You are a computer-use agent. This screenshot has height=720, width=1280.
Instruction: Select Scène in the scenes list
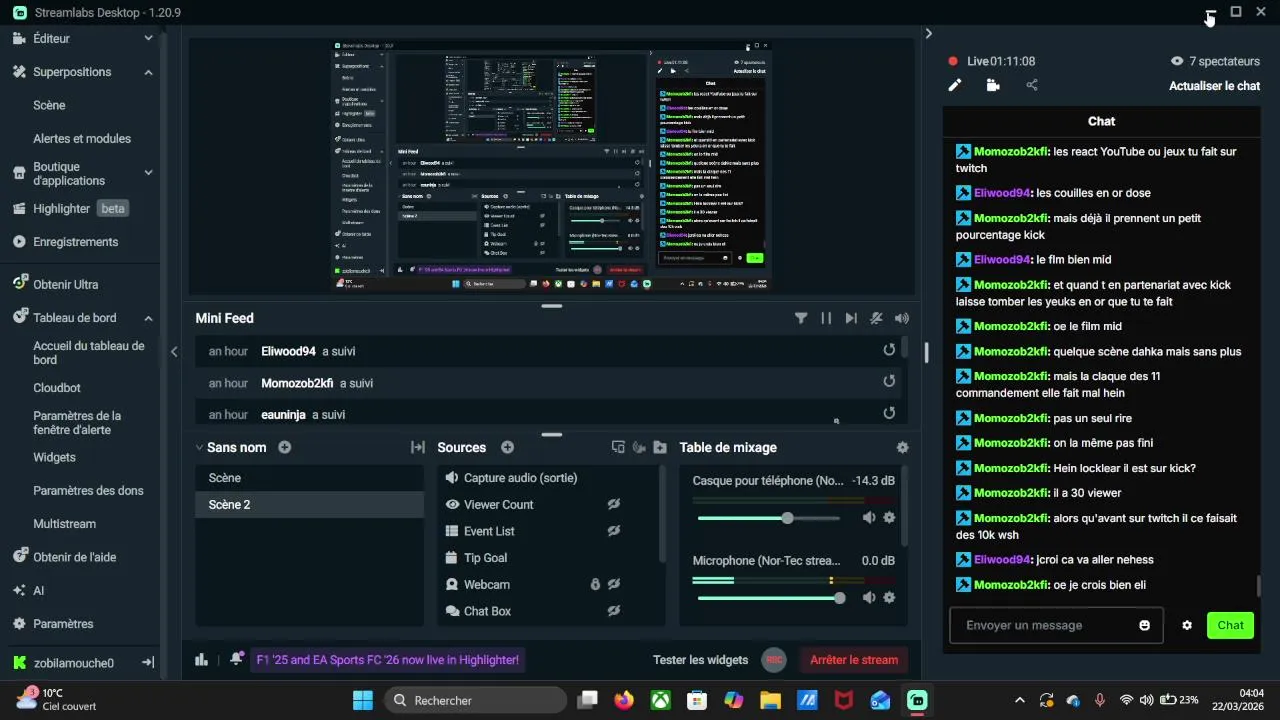[x=309, y=478]
